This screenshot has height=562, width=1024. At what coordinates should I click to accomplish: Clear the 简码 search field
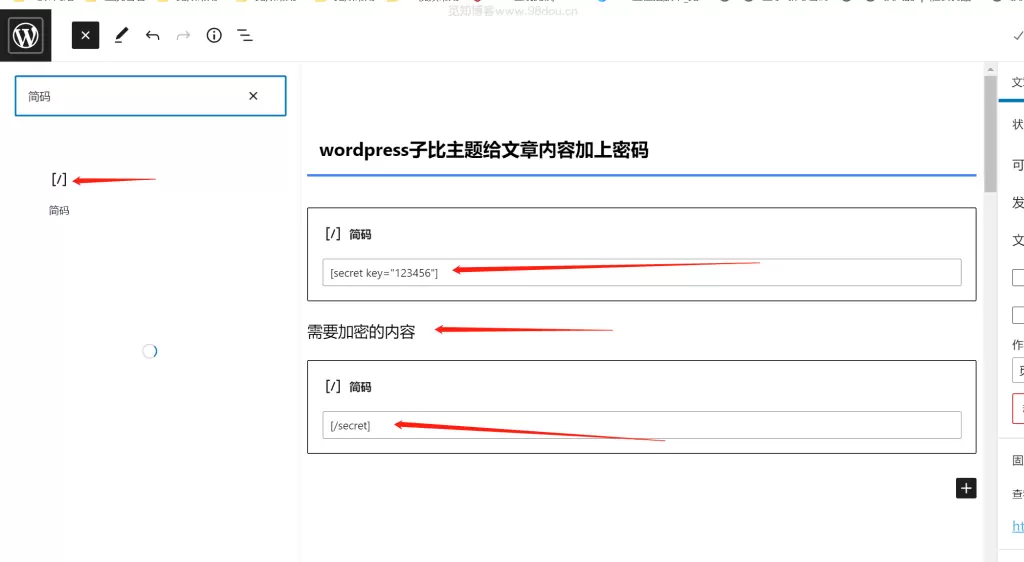click(x=253, y=96)
